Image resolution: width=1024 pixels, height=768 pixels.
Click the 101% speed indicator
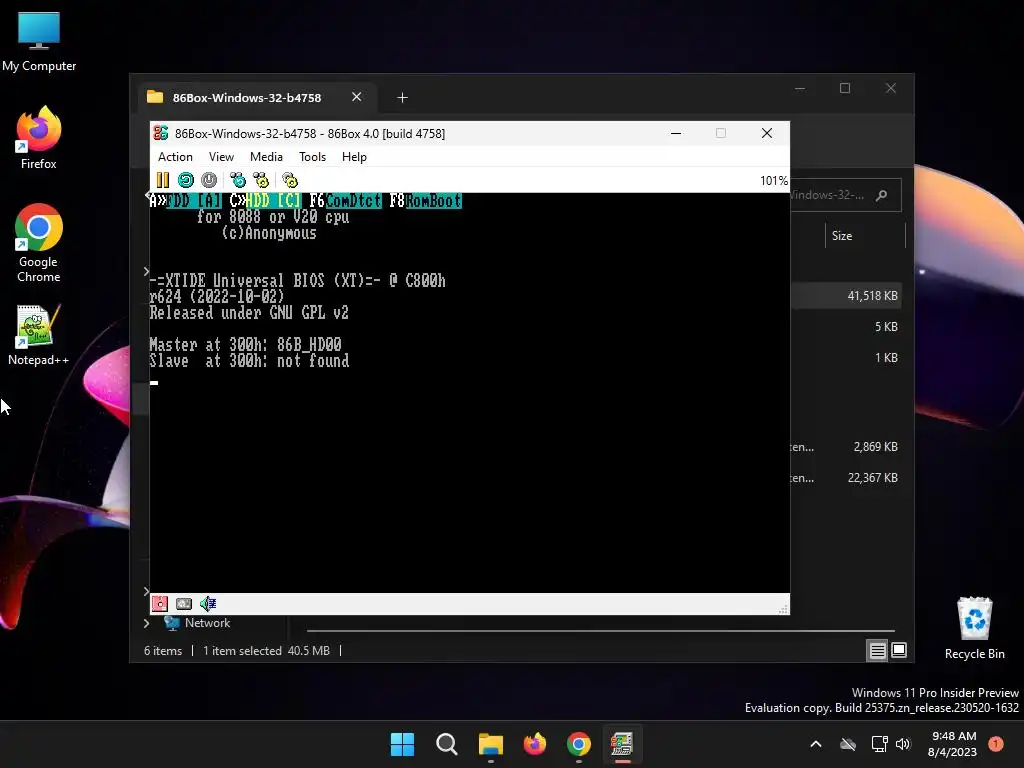click(774, 180)
